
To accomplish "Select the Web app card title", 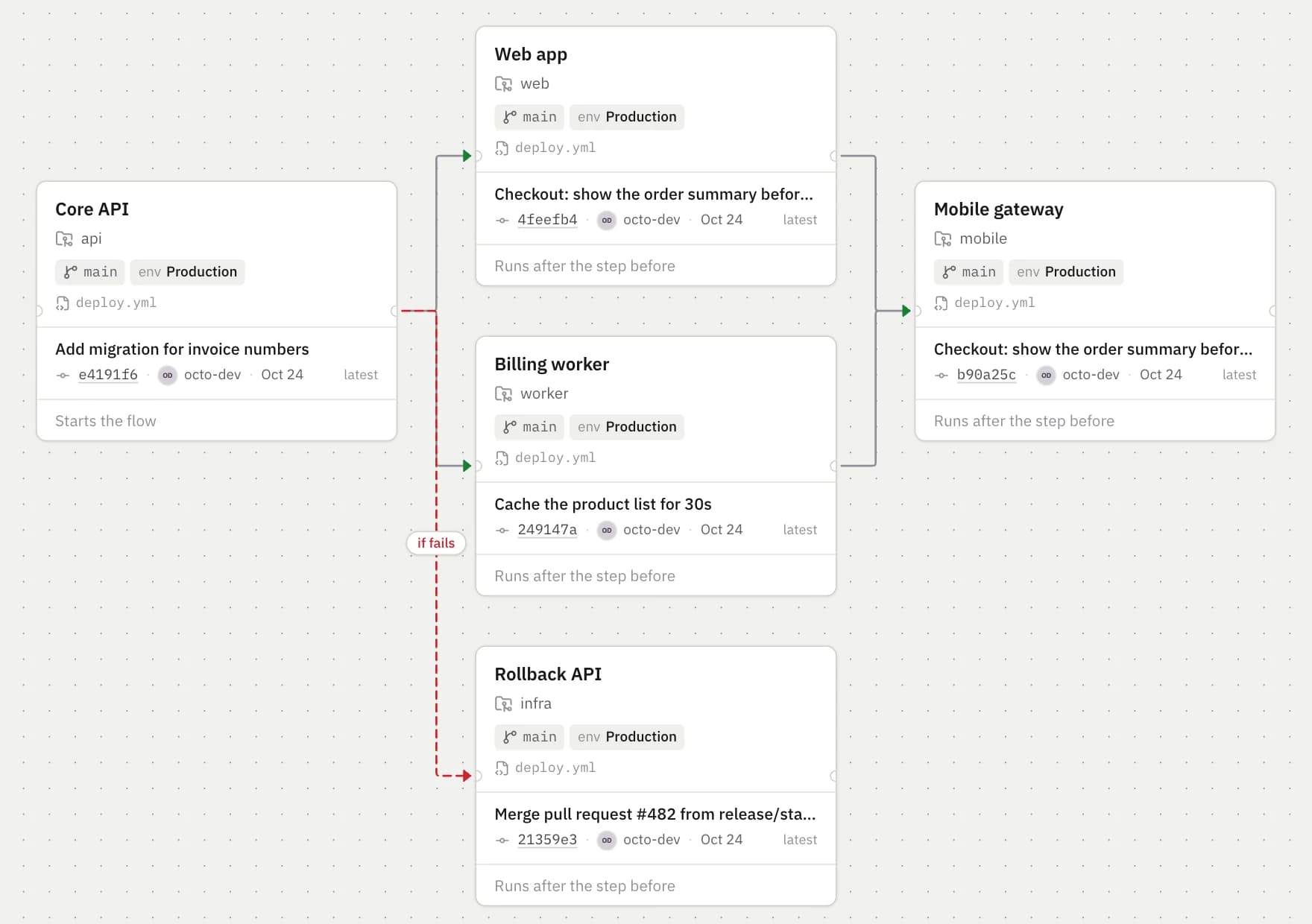I will pyautogui.click(x=531, y=54).
